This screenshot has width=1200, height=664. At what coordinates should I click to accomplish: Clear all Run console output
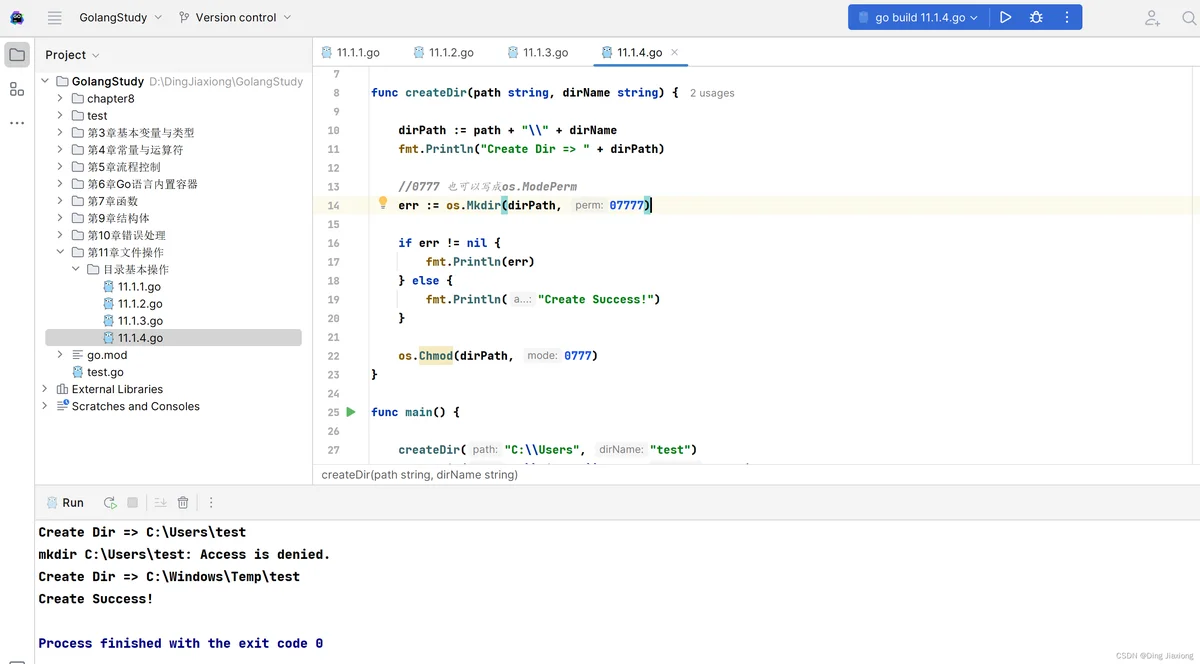pos(183,503)
